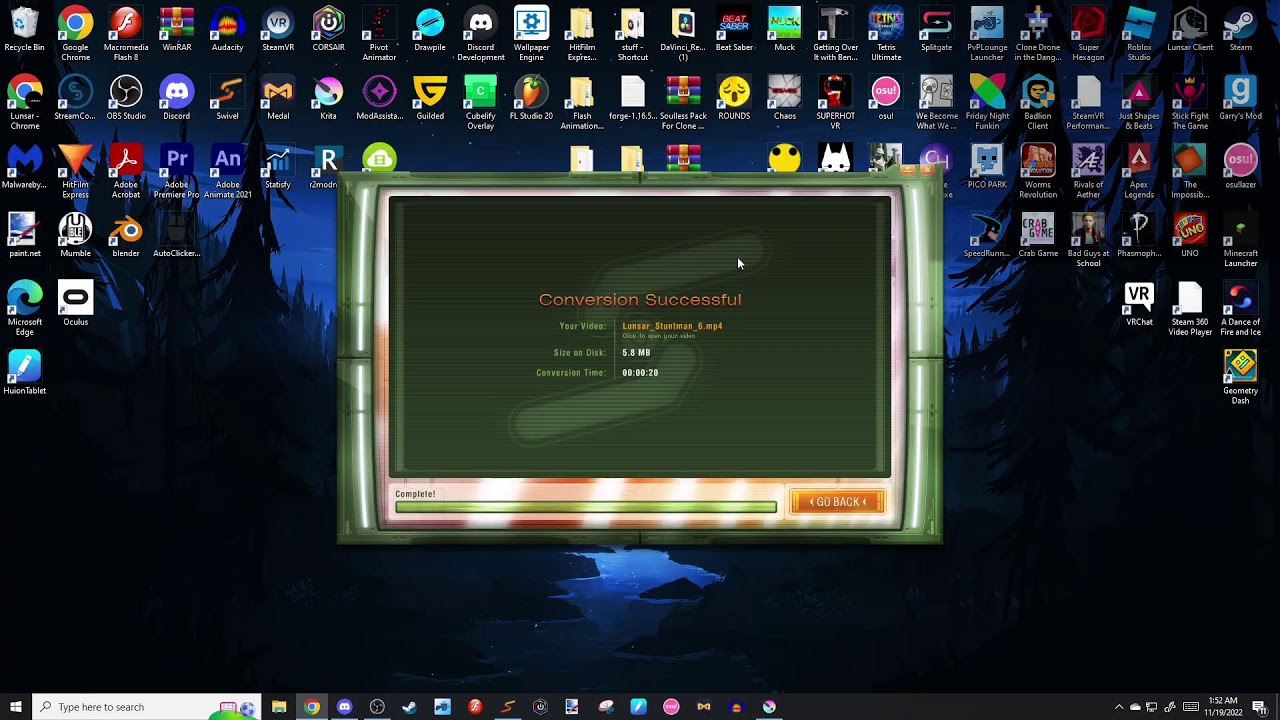Open the OBS Studio desktop icon

point(126,98)
